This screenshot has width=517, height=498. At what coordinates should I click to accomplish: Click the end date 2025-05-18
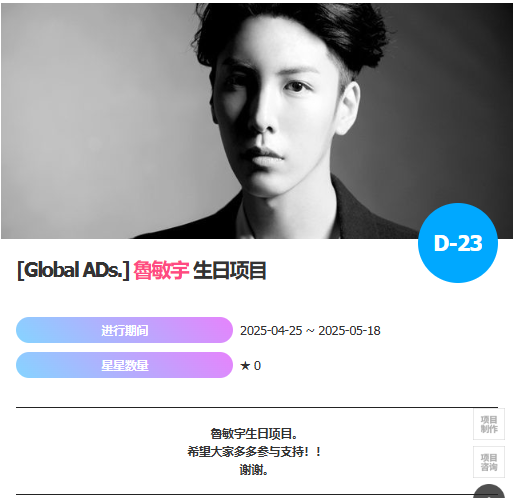click(349, 331)
